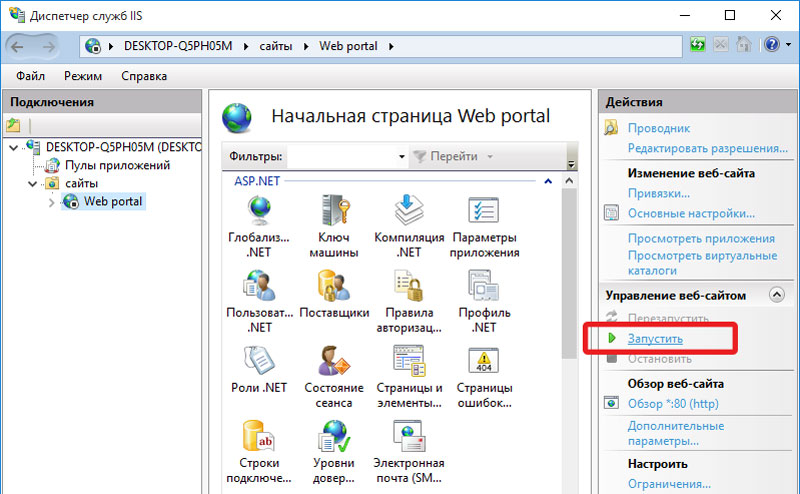
Task: Open dropdown after Web portal in breadcrumb
Action: pos(391,46)
